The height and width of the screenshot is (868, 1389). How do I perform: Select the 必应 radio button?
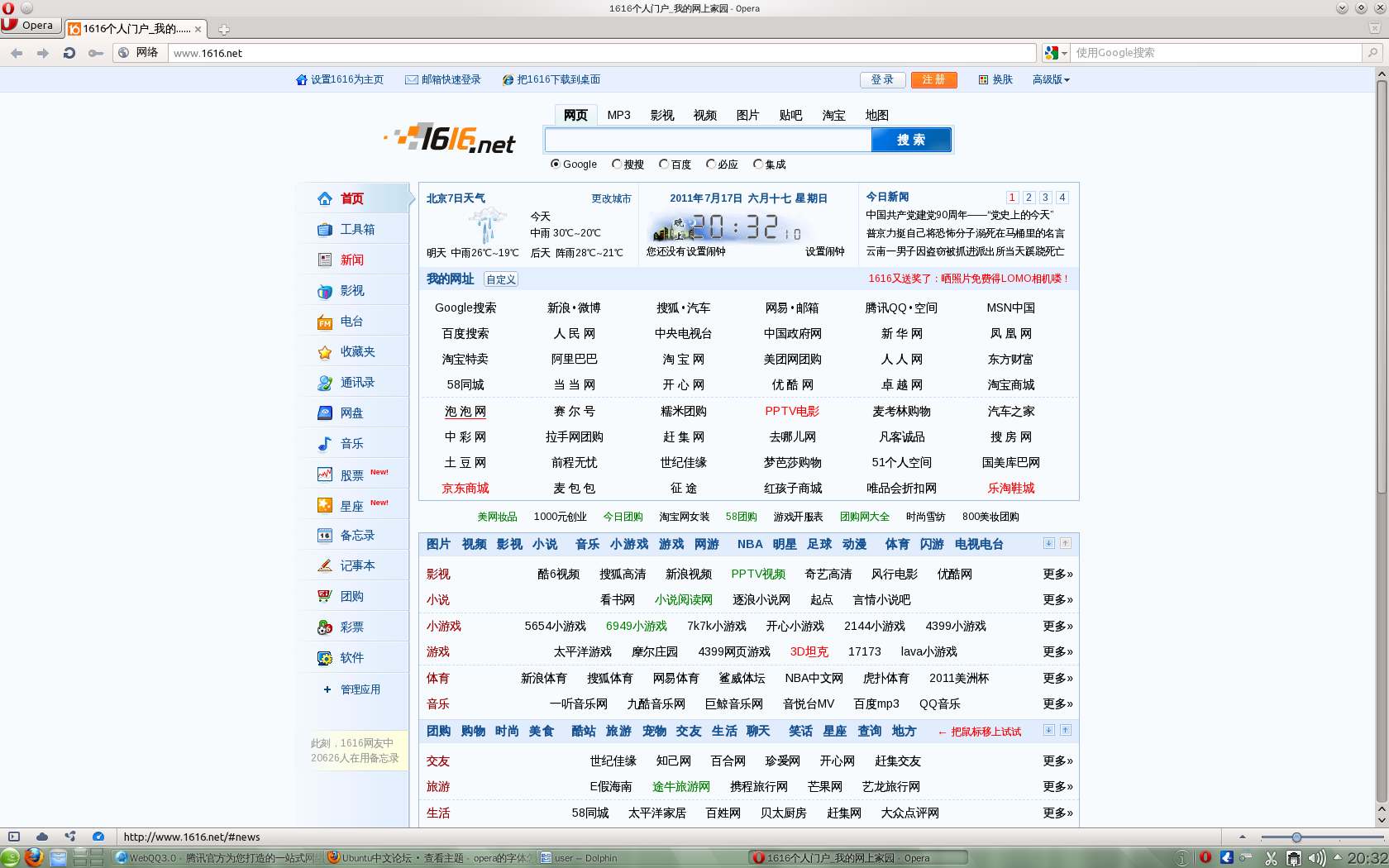click(710, 164)
